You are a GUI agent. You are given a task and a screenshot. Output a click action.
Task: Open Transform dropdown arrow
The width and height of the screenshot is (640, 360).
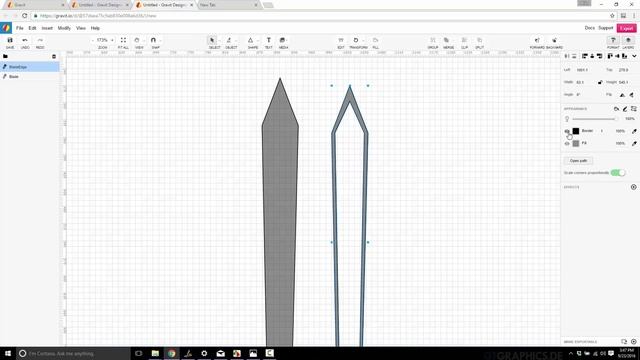click(363, 40)
